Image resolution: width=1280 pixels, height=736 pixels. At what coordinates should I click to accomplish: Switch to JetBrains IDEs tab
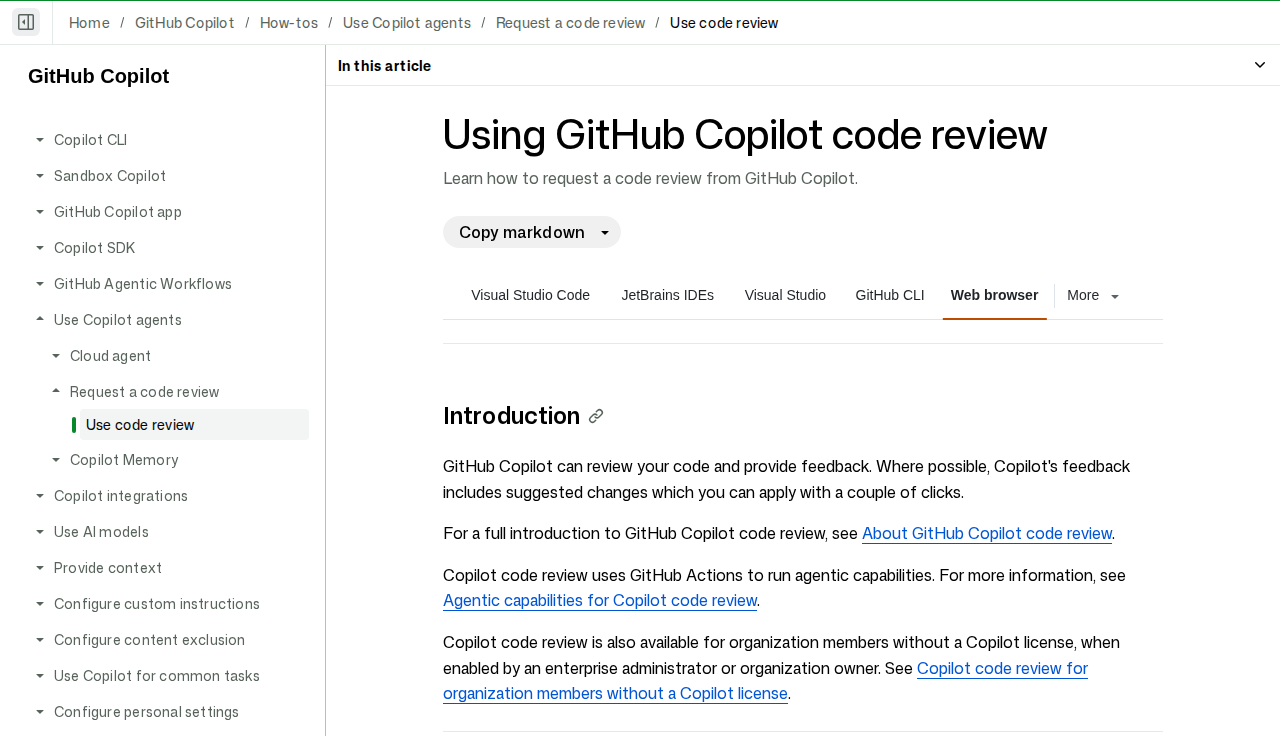tap(667, 295)
